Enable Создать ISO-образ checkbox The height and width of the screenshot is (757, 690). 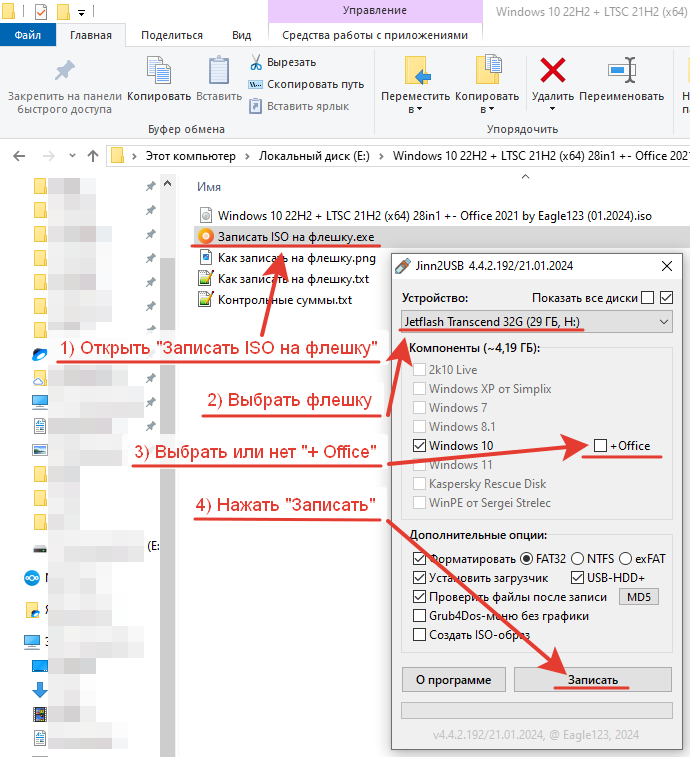(x=419, y=634)
